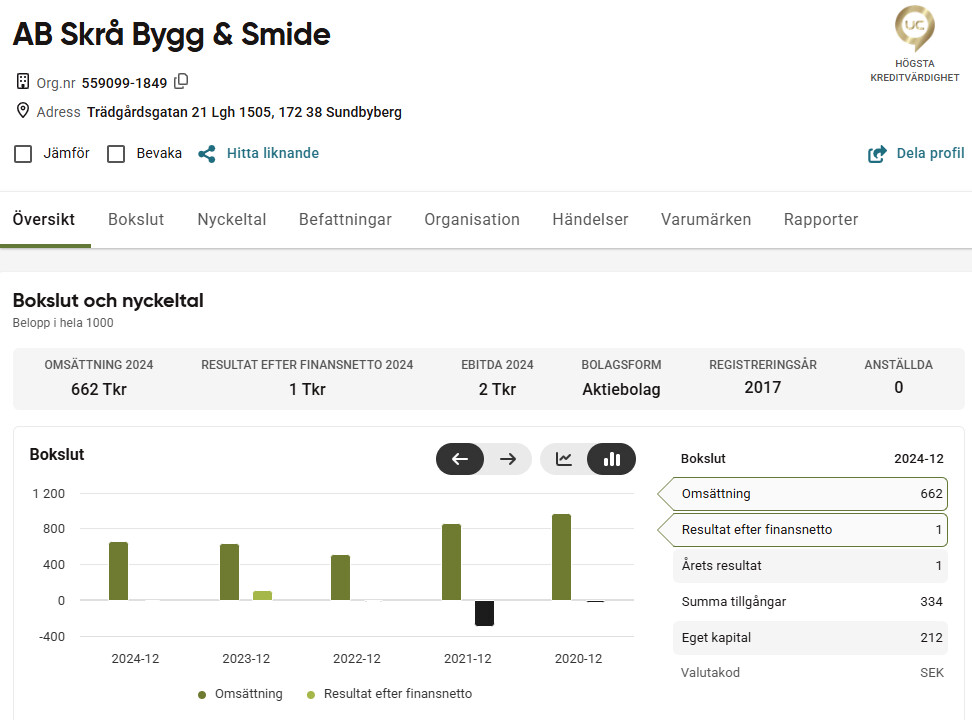This screenshot has height=720, width=972.
Task: Open the Bokslut tab
Action: [136, 220]
